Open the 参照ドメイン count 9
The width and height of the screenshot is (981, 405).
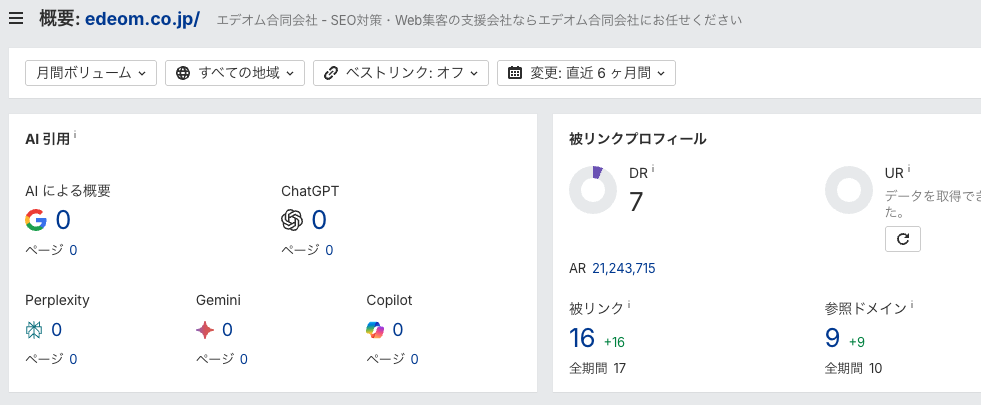point(832,338)
